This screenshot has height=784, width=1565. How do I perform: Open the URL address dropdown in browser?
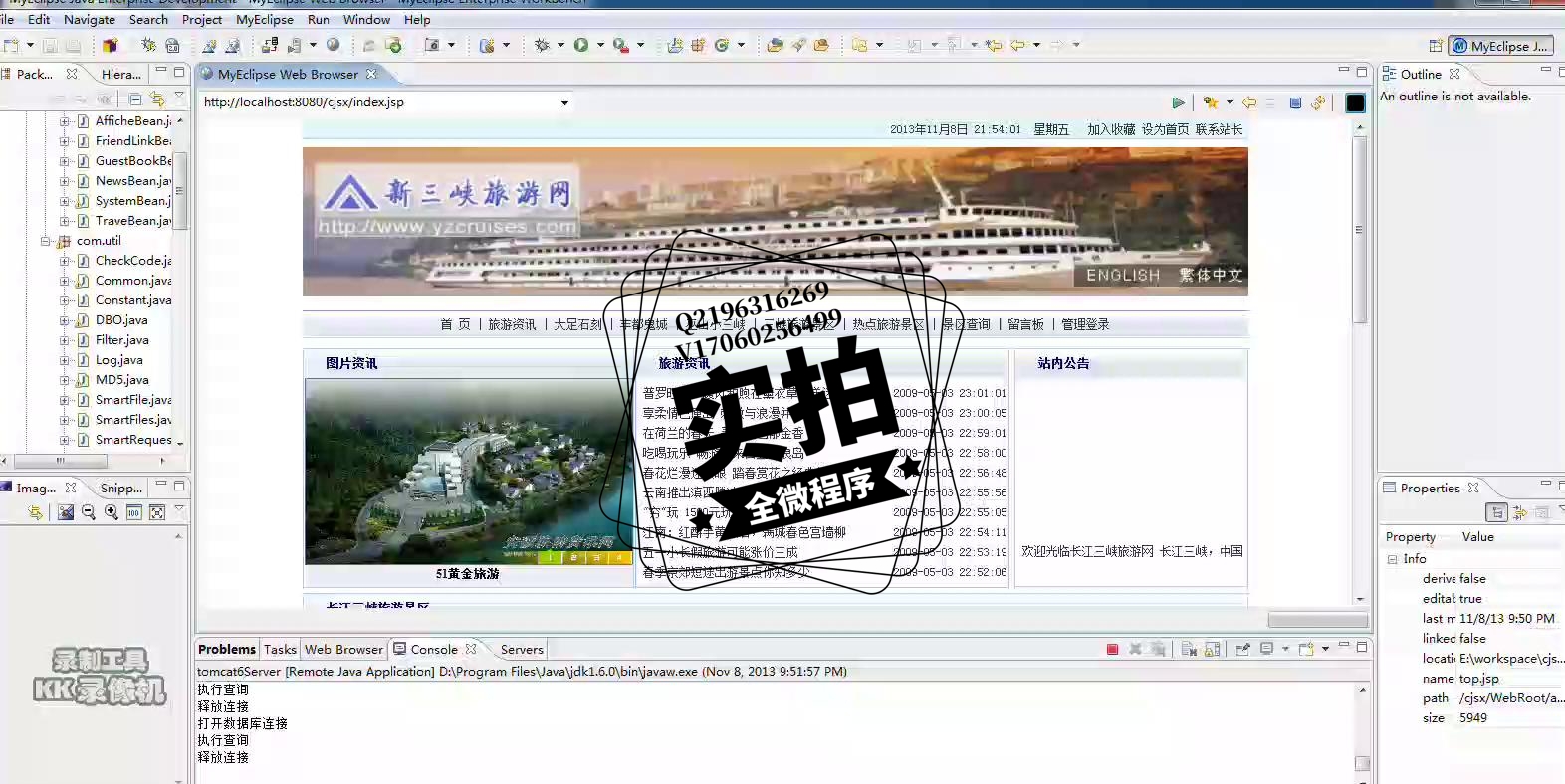pos(564,102)
